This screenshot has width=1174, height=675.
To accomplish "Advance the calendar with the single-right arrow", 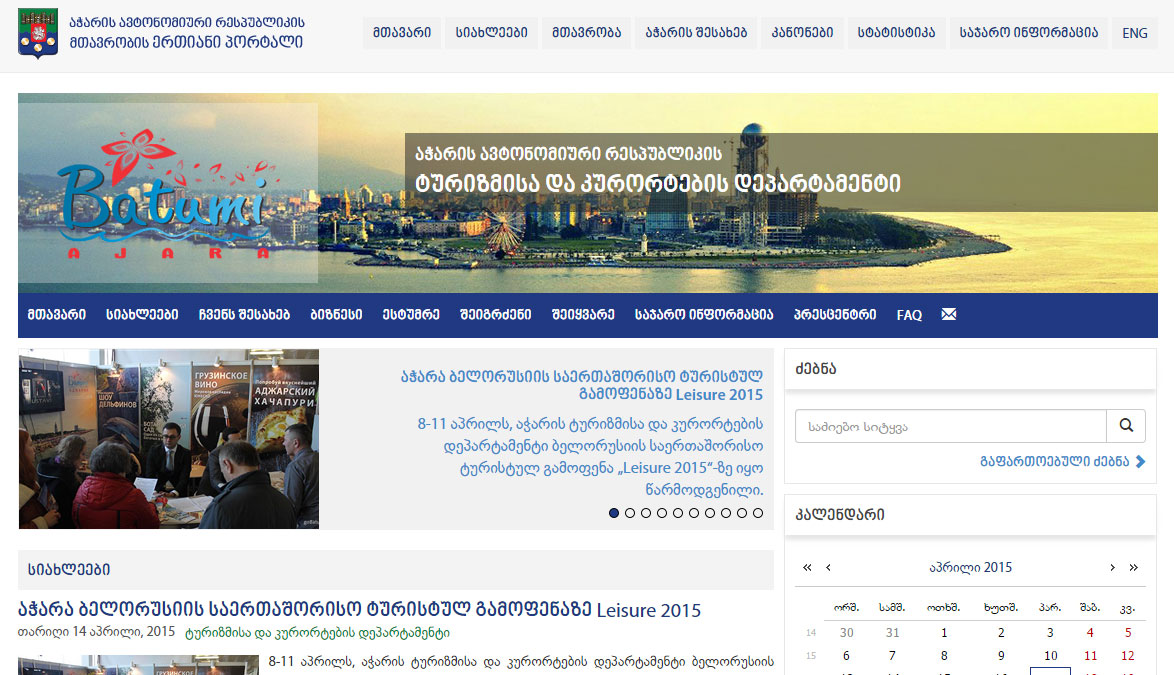I will click(x=1112, y=567).
